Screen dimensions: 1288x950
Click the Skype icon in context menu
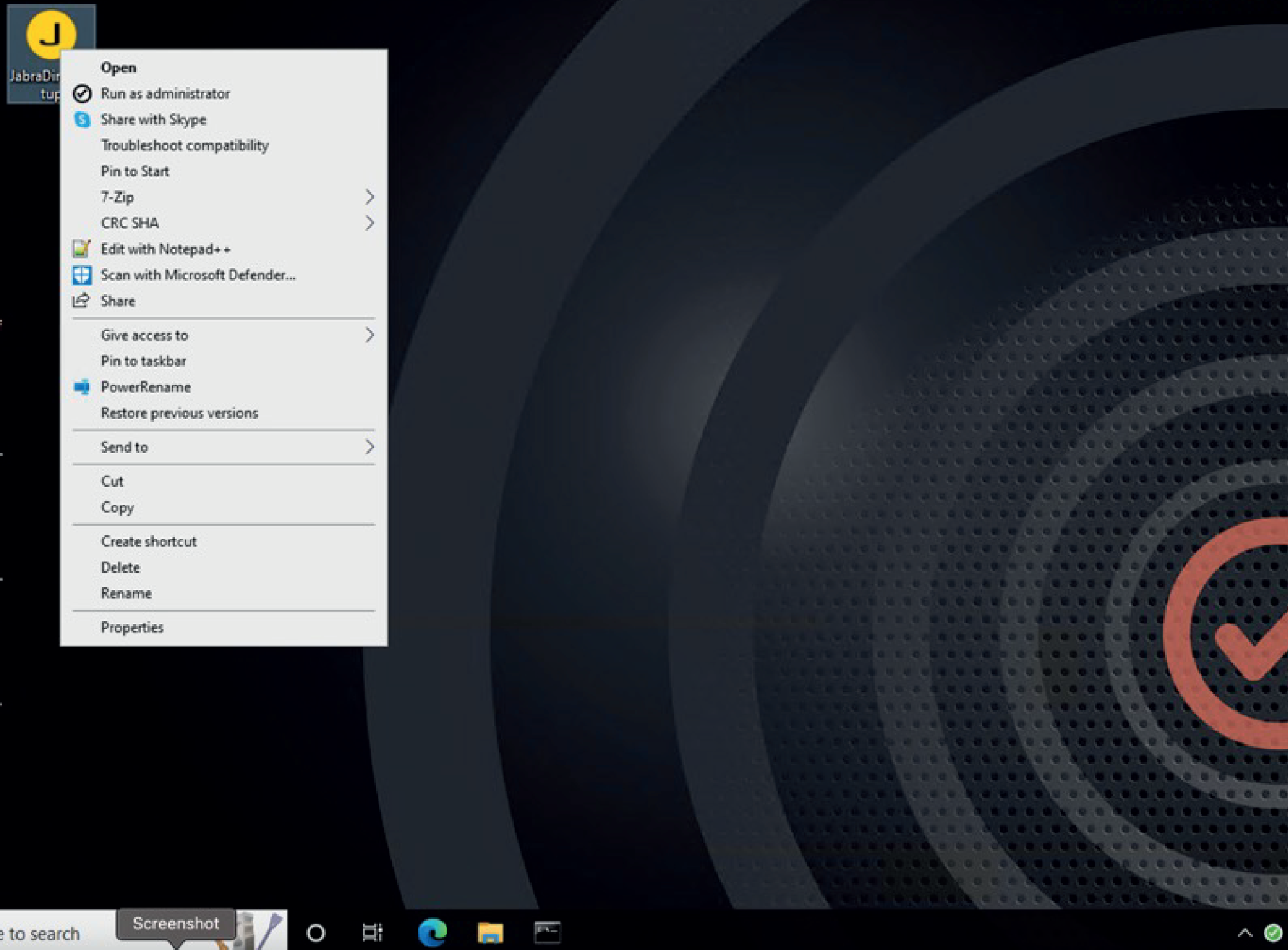(82, 119)
